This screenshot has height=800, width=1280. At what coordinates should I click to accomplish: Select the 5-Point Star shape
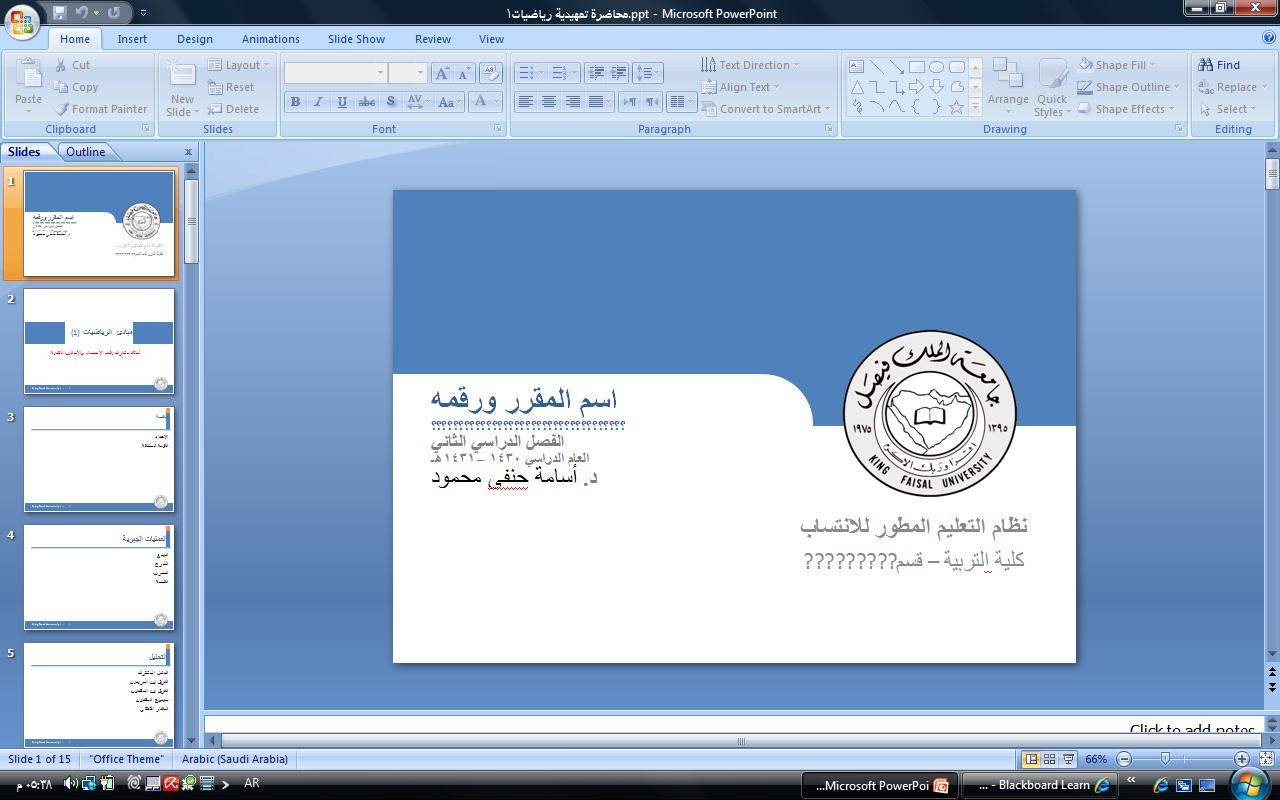click(956, 106)
